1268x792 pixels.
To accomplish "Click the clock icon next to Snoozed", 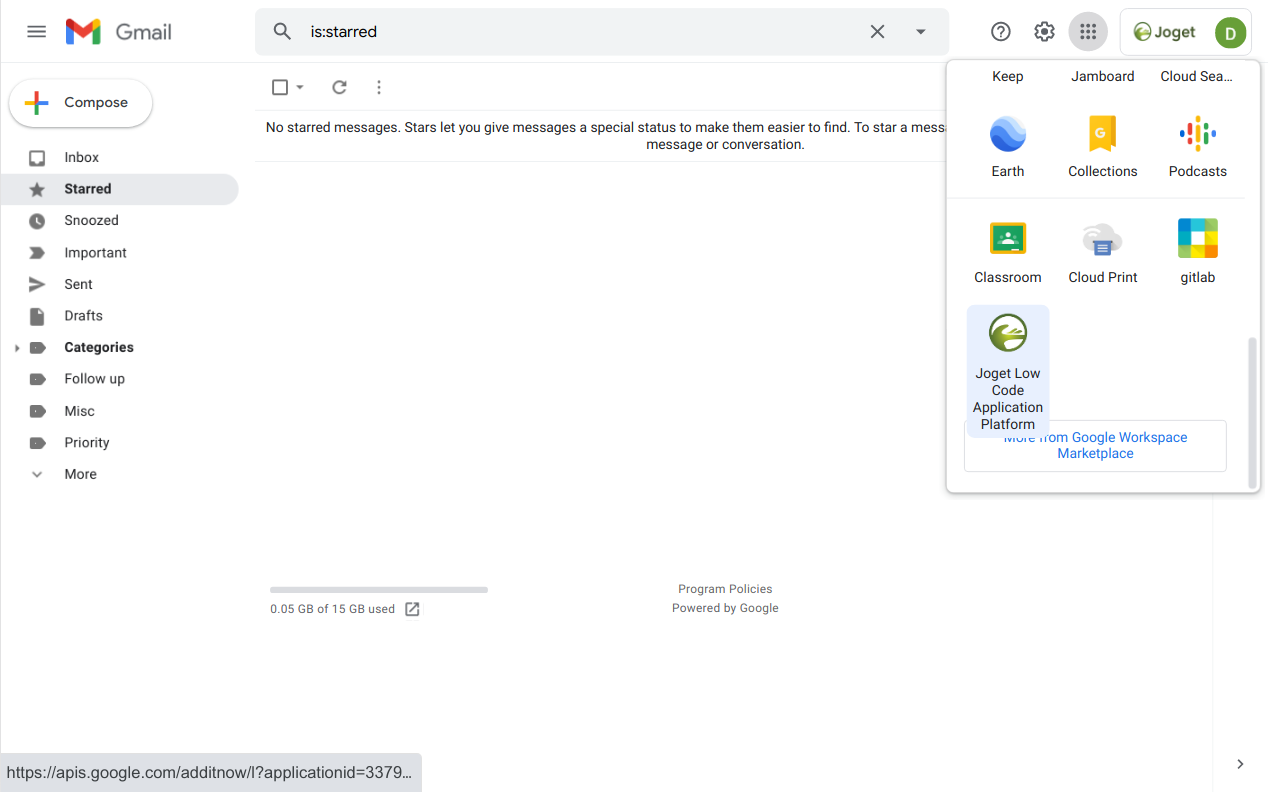I will 37,221.
